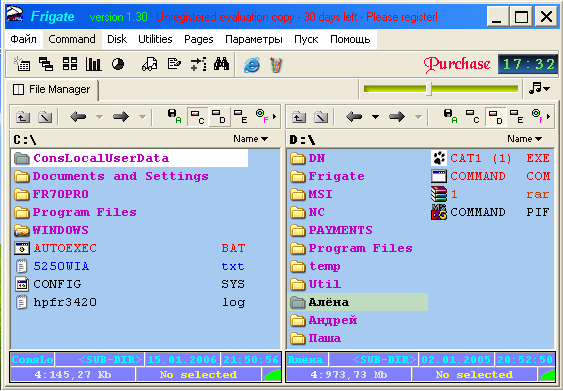Screen dimensions: 563x391
Task: Show more drives in right panel toolbar
Action: click(548, 117)
